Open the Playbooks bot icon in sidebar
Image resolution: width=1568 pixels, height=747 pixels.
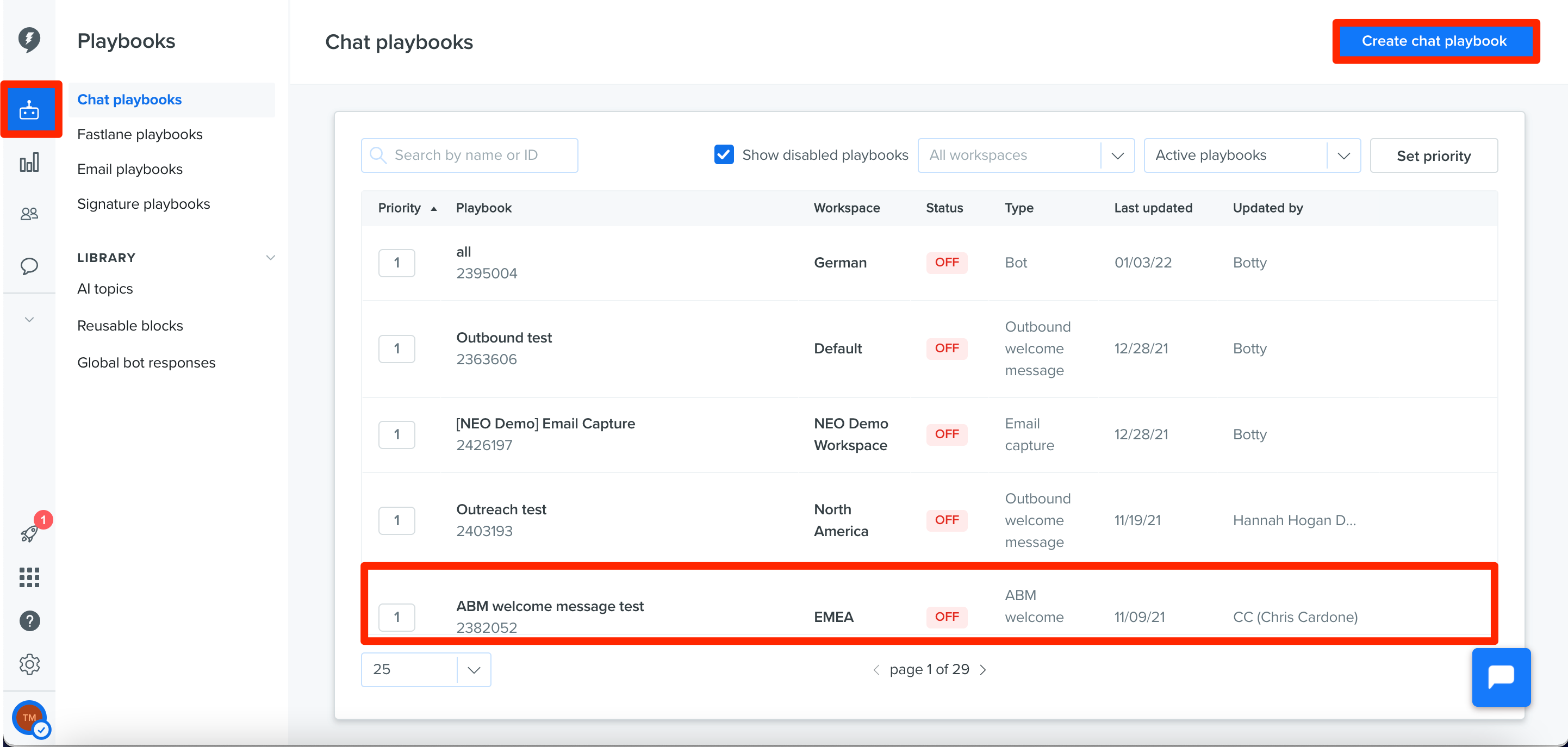click(x=29, y=110)
